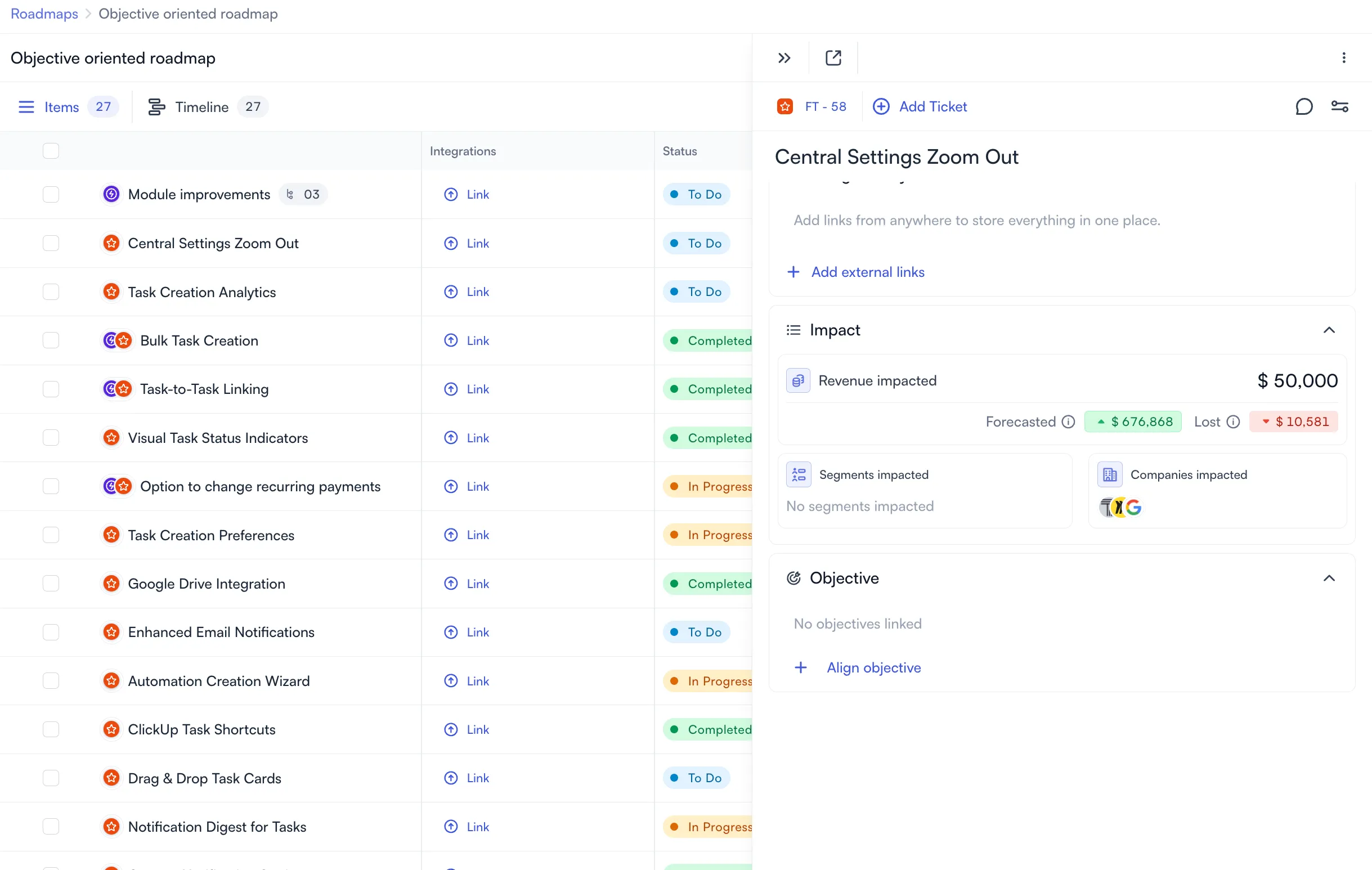This screenshot has height=870, width=1372.
Task: Open To Do status for Enhanced Email Notifications
Action: click(x=696, y=632)
